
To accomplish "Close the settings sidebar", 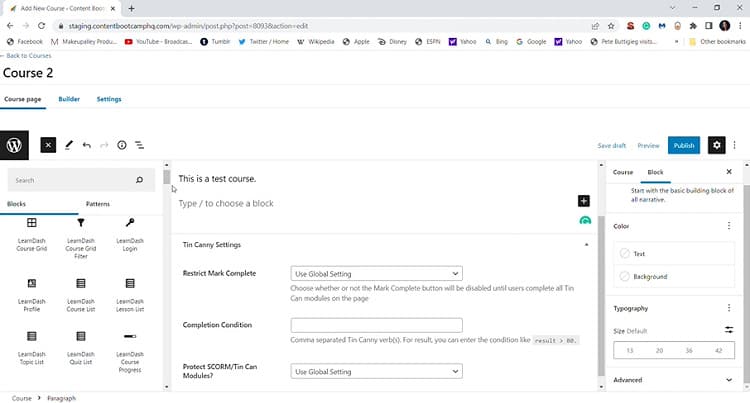I will [x=729, y=172].
